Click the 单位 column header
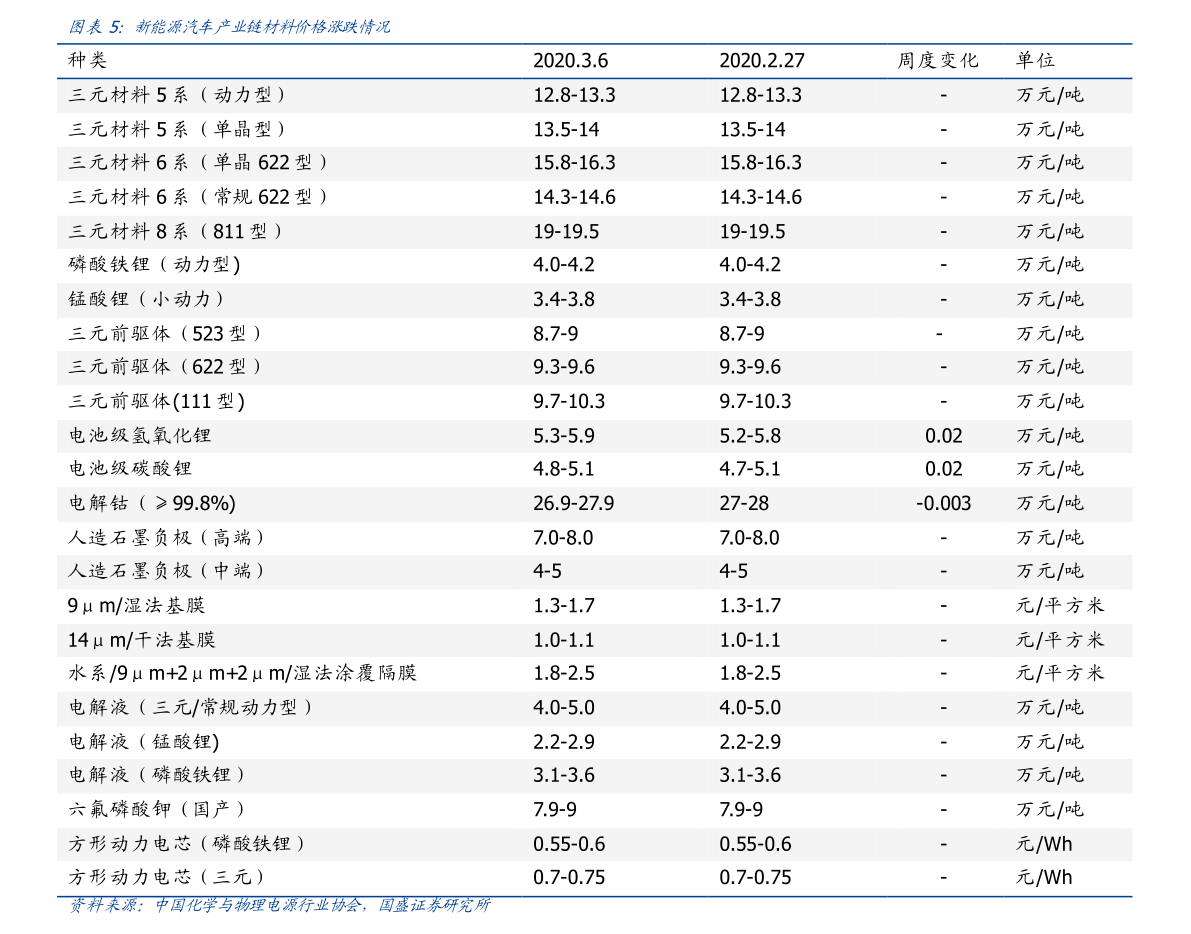The image size is (1191, 934). [x=1035, y=61]
